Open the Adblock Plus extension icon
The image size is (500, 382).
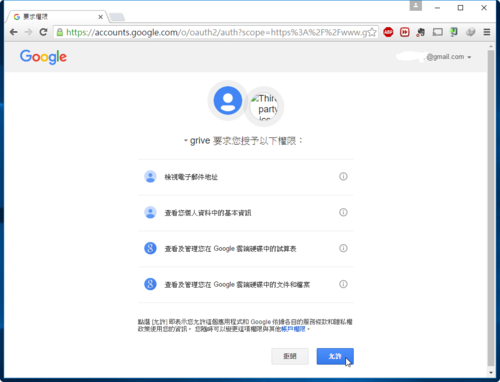388,32
